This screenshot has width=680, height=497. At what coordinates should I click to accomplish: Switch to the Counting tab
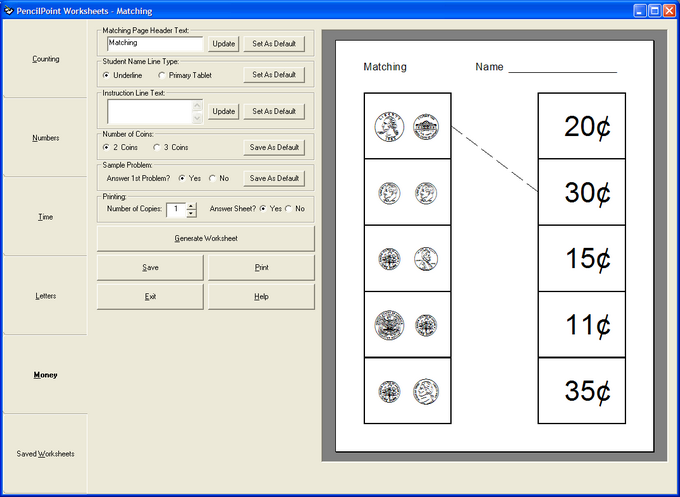click(x=45, y=59)
